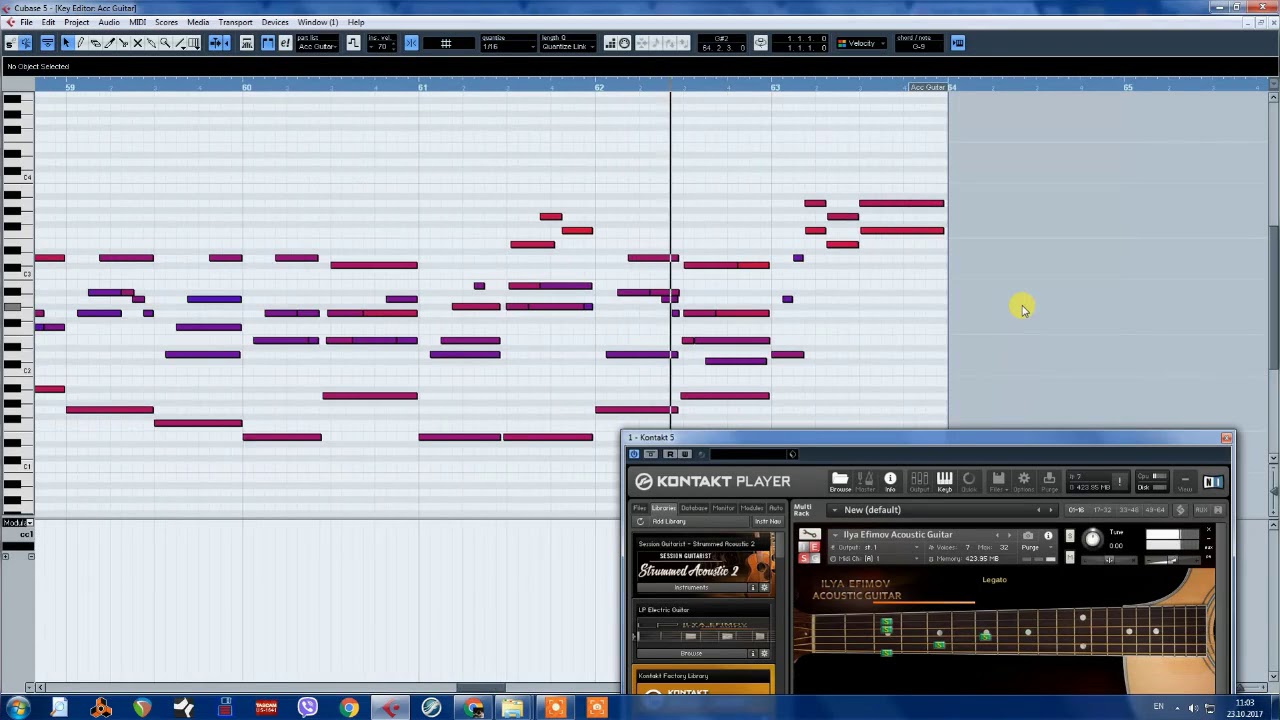Click the Edit VST Instrument icon
Screen dimensions: 1280x720
pos(958,43)
